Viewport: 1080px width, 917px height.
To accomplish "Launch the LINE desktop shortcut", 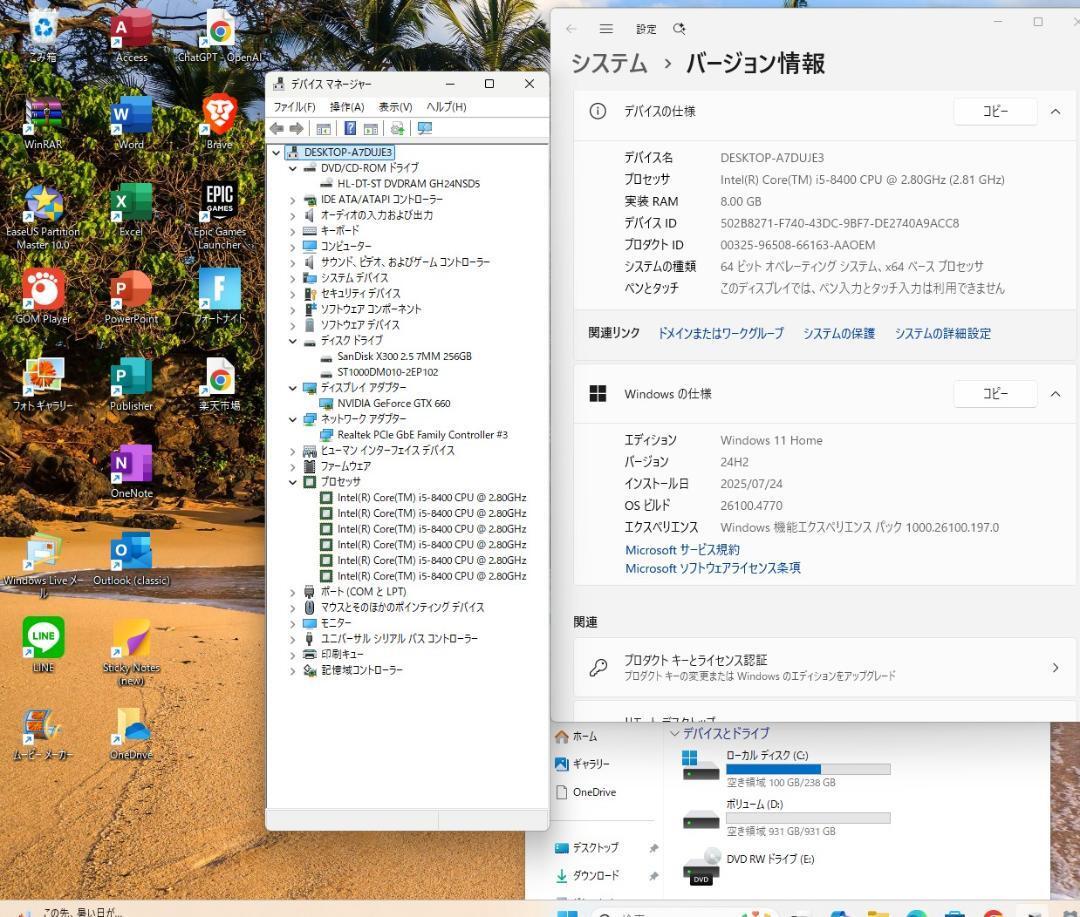I will (43, 645).
